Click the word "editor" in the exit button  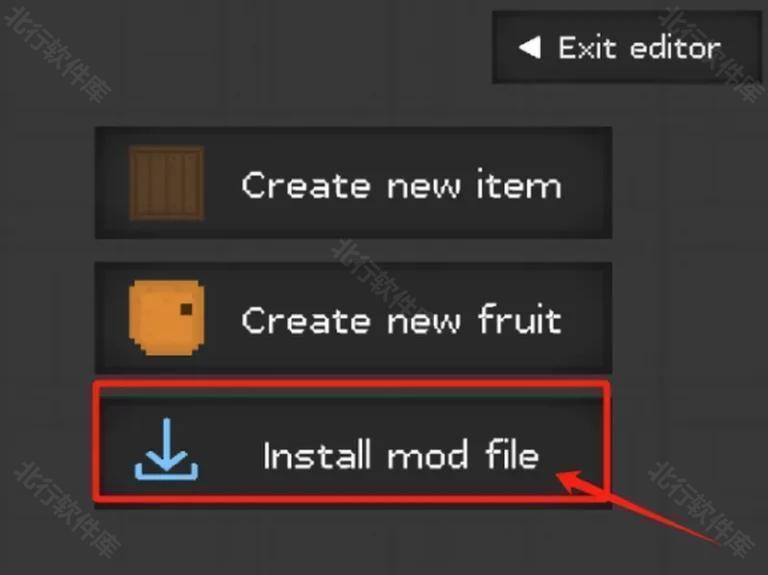click(x=675, y=48)
